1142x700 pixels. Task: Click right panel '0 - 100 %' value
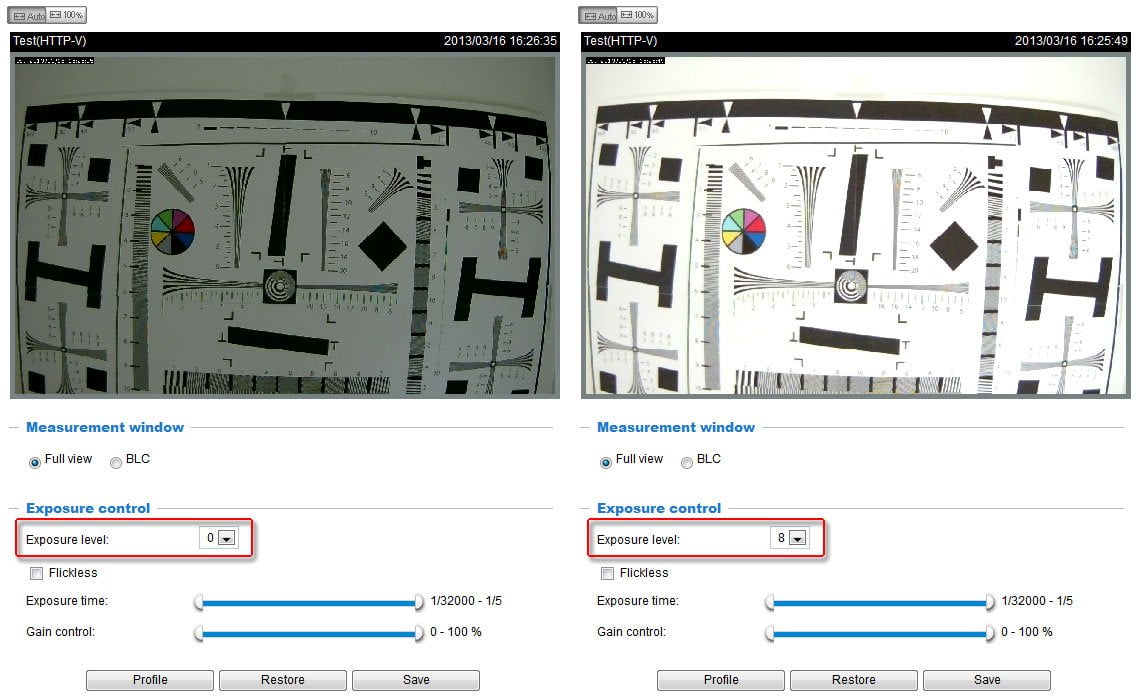1027,632
